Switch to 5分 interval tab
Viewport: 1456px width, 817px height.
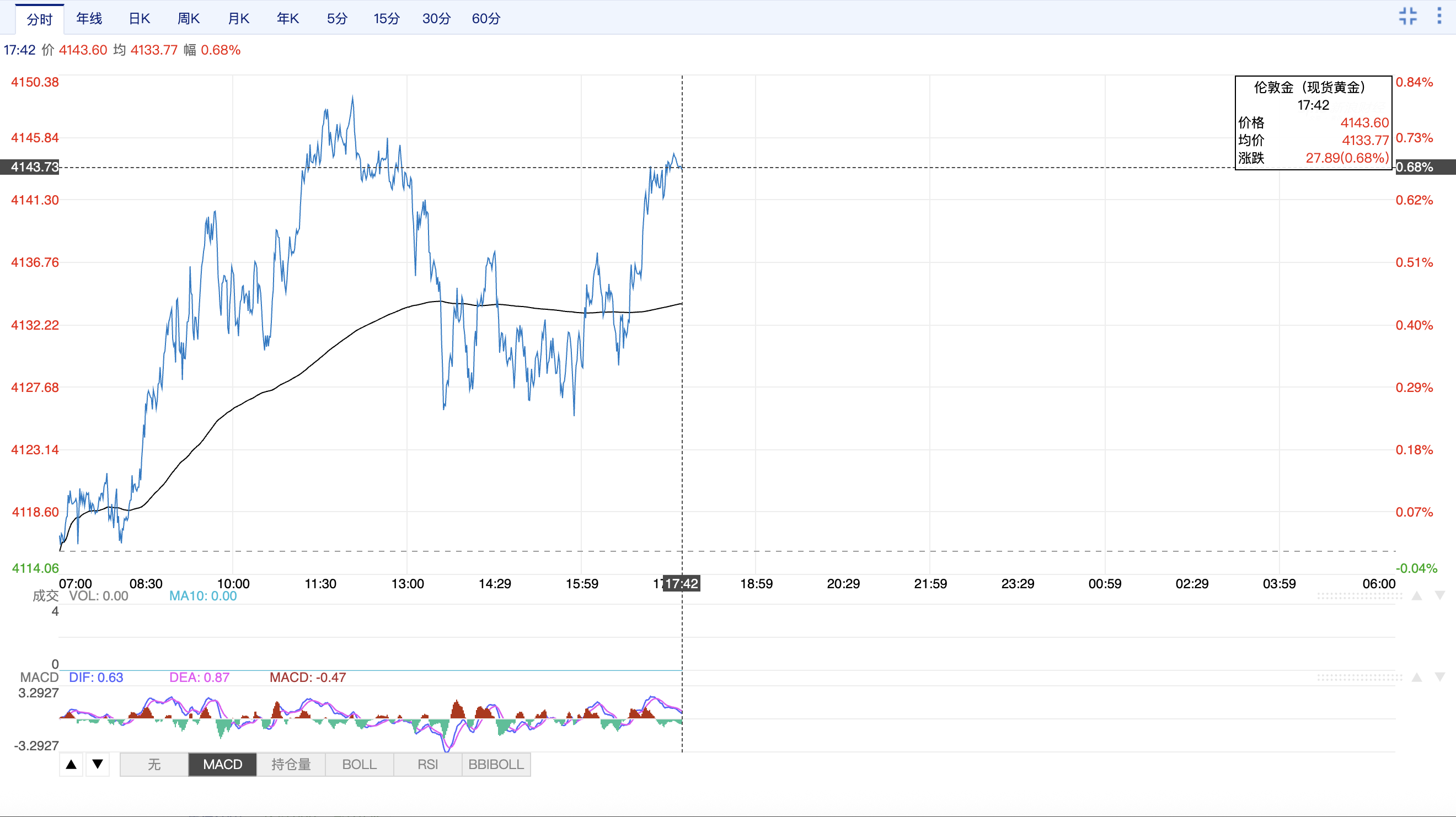pos(337,19)
